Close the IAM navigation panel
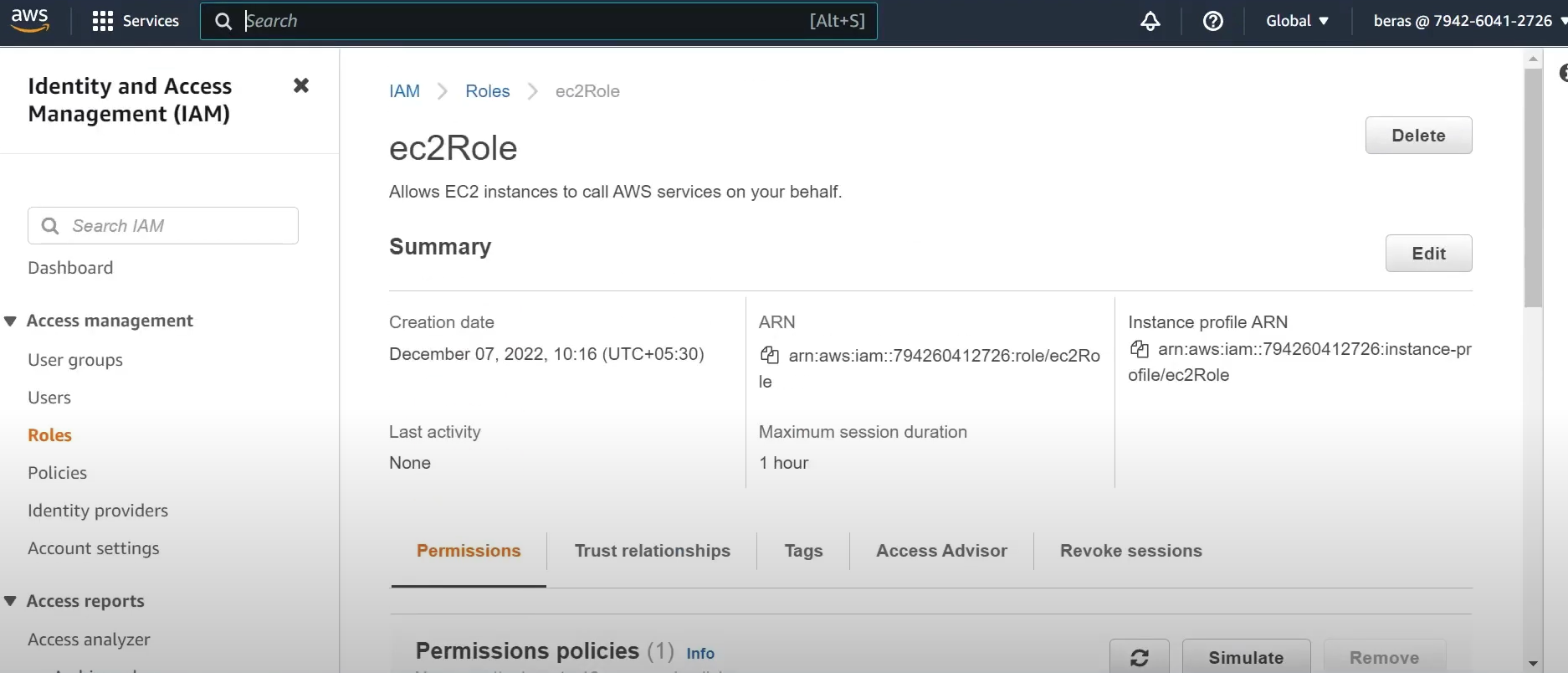 (301, 85)
